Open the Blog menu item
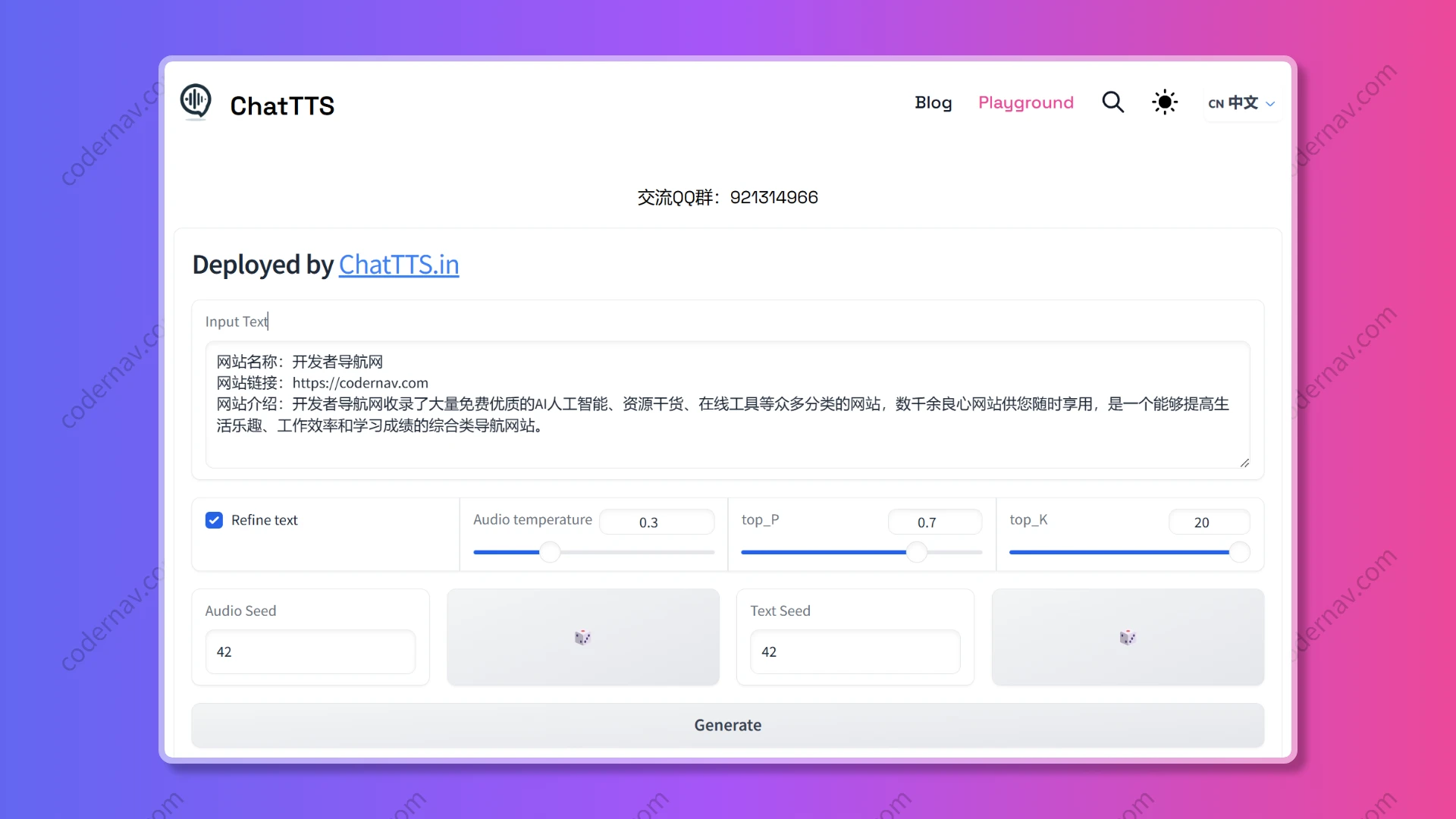 [933, 102]
